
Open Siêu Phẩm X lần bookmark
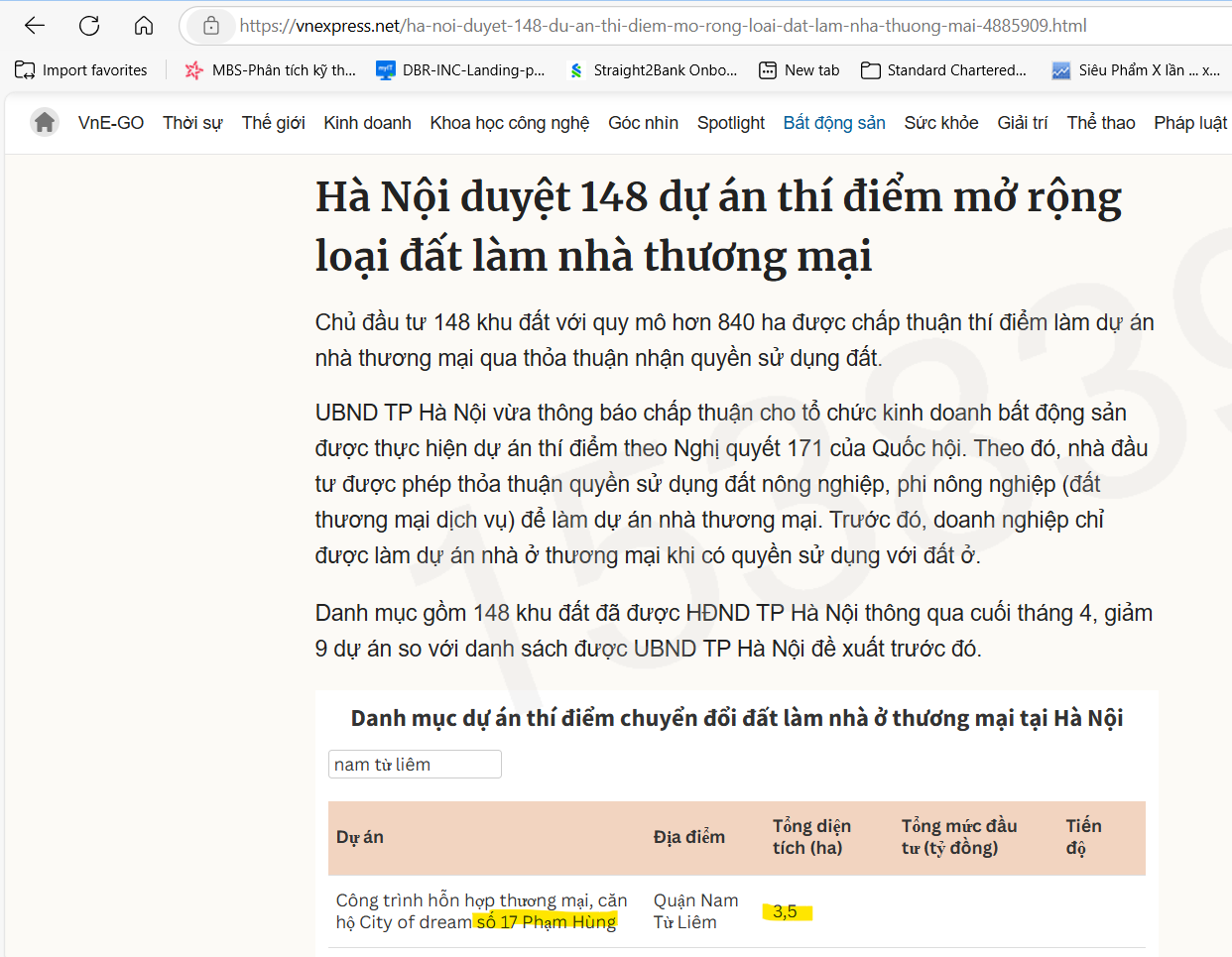coord(1136,70)
